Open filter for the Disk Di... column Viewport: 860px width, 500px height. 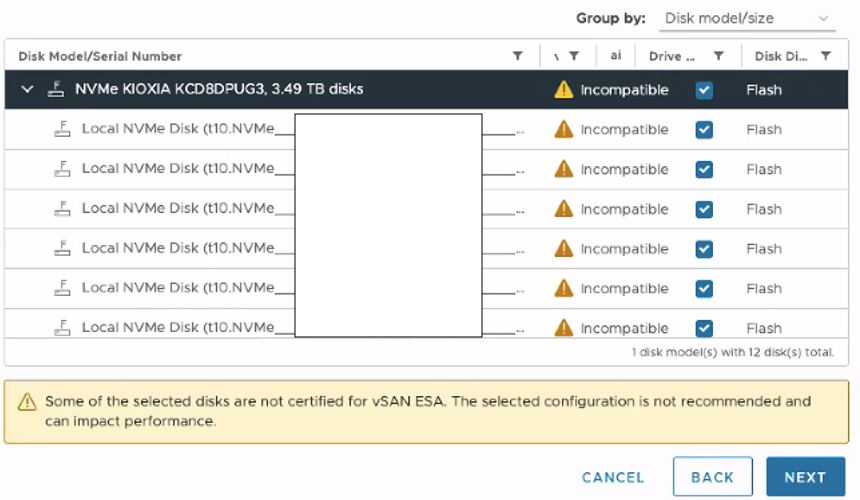826,56
